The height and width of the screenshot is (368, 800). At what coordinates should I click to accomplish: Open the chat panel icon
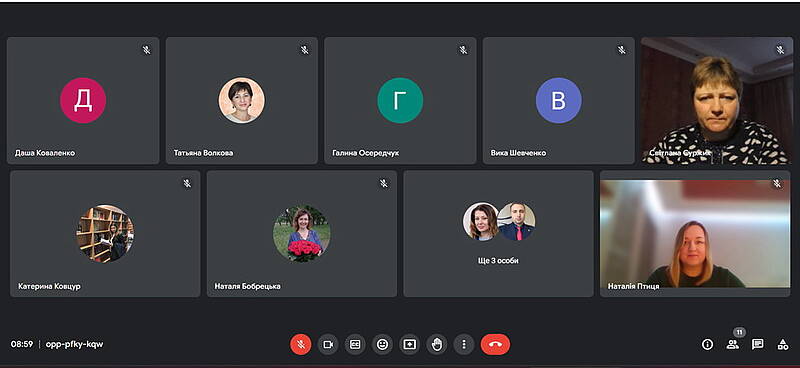(758, 345)
